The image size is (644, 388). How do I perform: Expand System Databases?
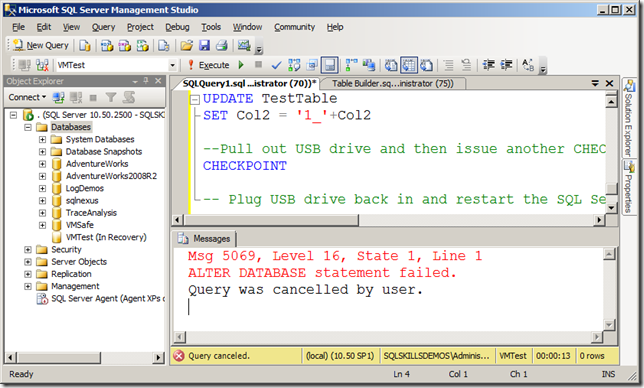[x=42, y=140]
